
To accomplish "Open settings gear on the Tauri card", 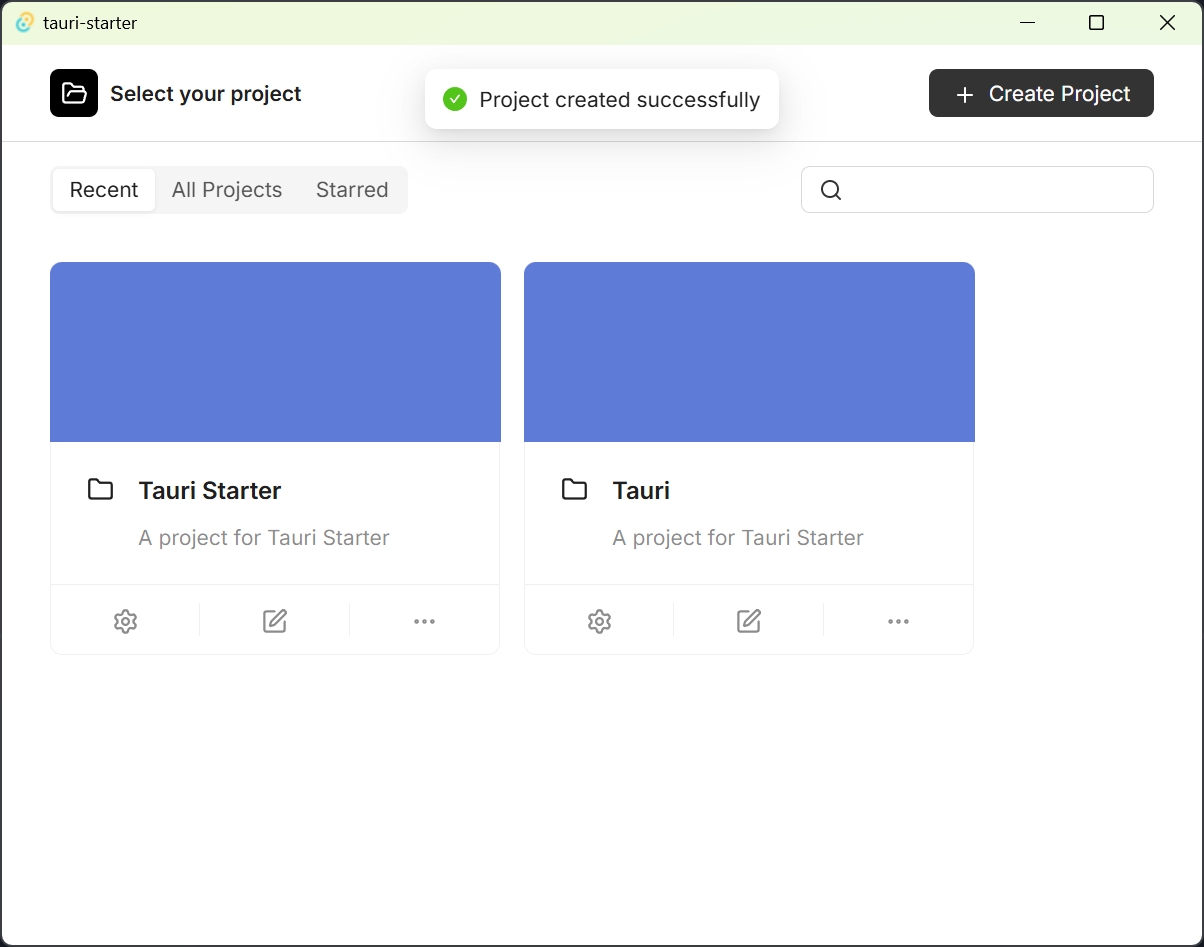I will tap(599, 621).
